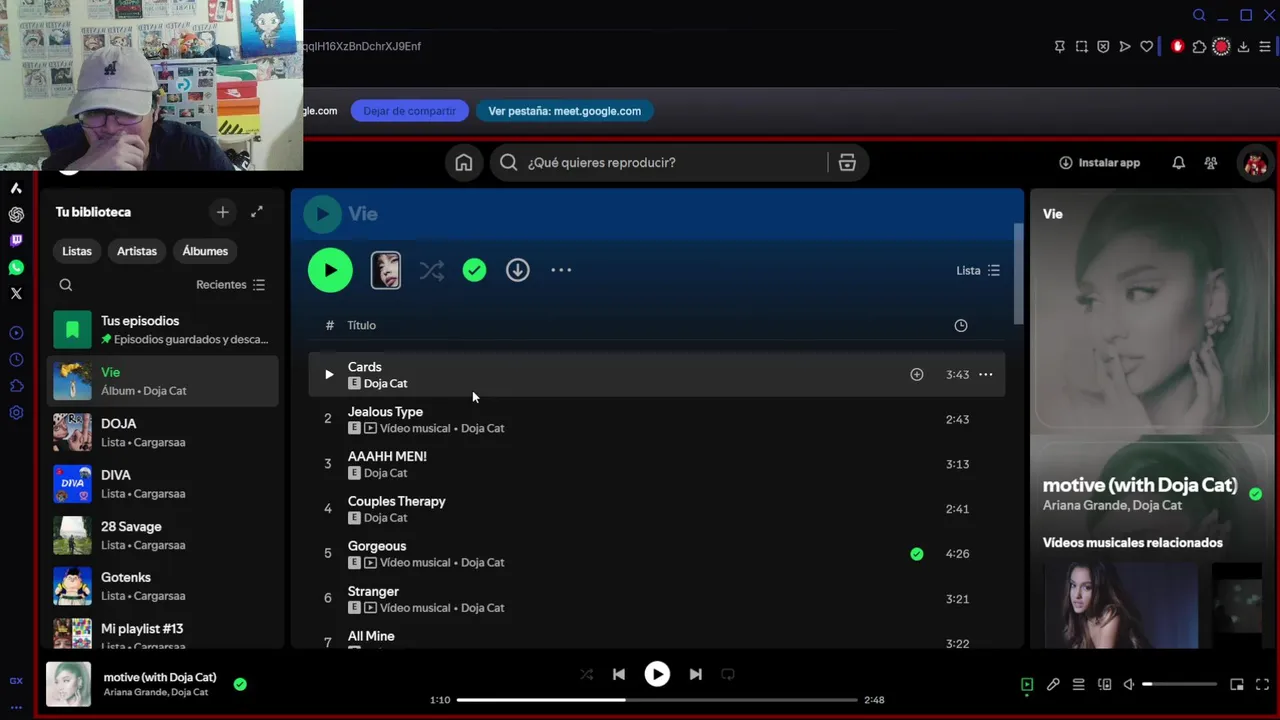The image size is (1280, 720).
Task: Open Tus episodios in the library
Action: 163,330
